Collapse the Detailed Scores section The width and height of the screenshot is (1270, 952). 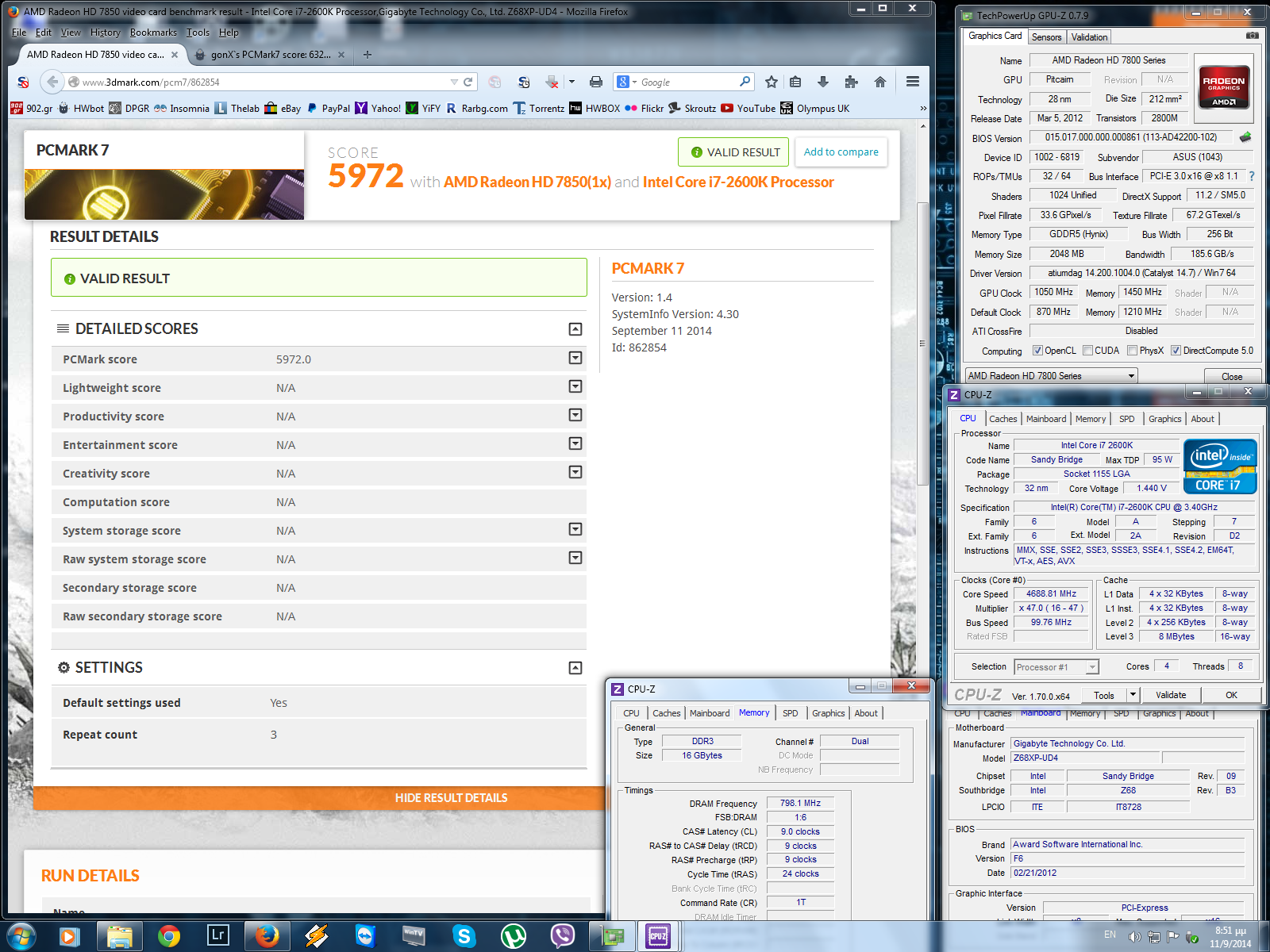click(x=575, y=329)
